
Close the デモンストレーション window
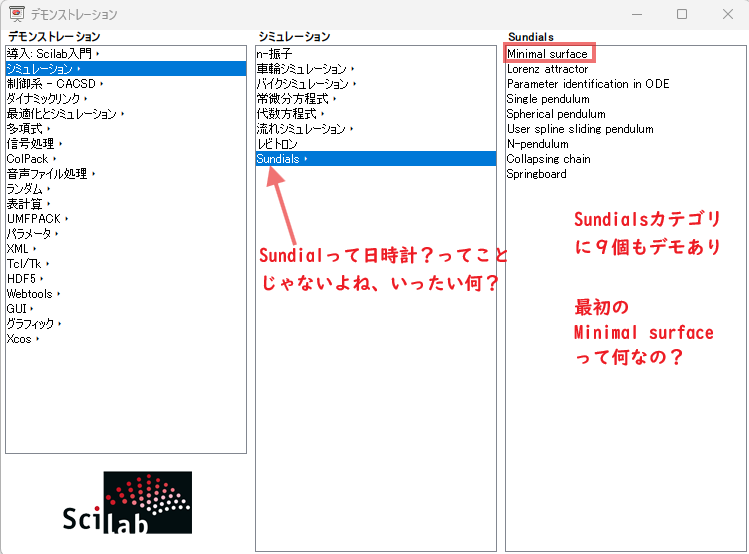[728, 14]
